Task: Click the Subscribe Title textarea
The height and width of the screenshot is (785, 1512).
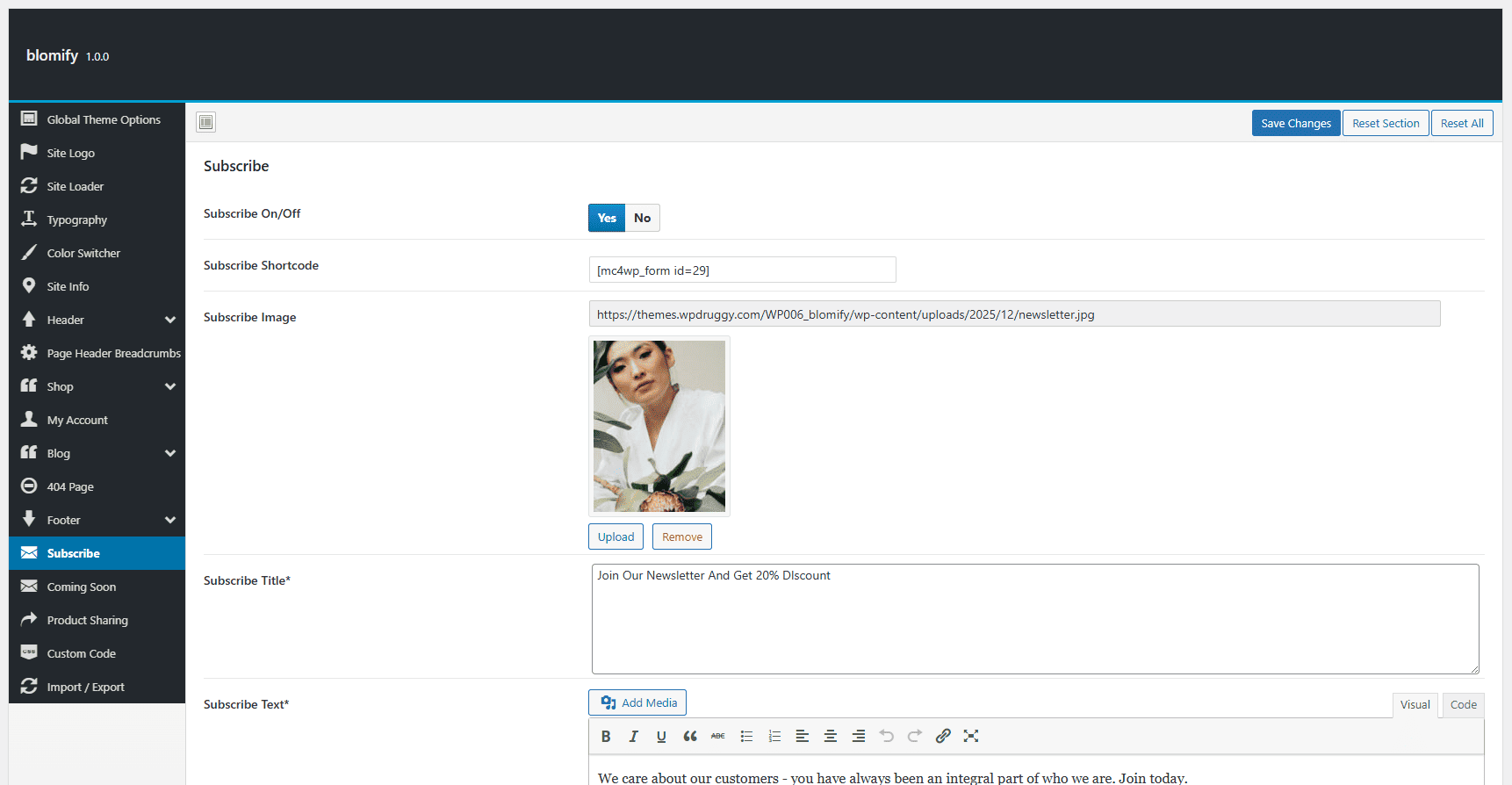Action: (1035, 619)
